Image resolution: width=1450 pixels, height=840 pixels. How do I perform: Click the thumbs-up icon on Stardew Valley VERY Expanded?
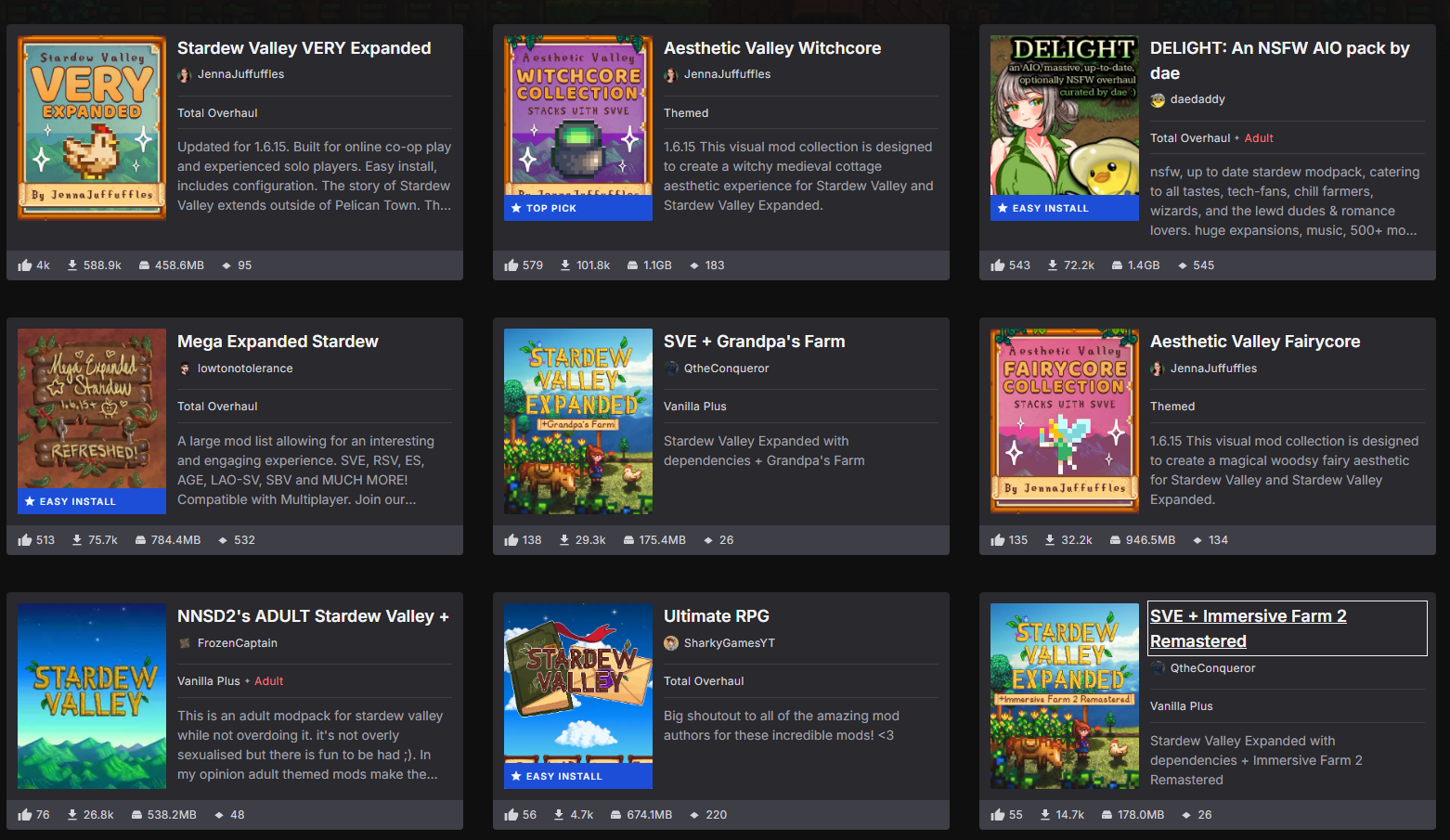pos(25,265)
